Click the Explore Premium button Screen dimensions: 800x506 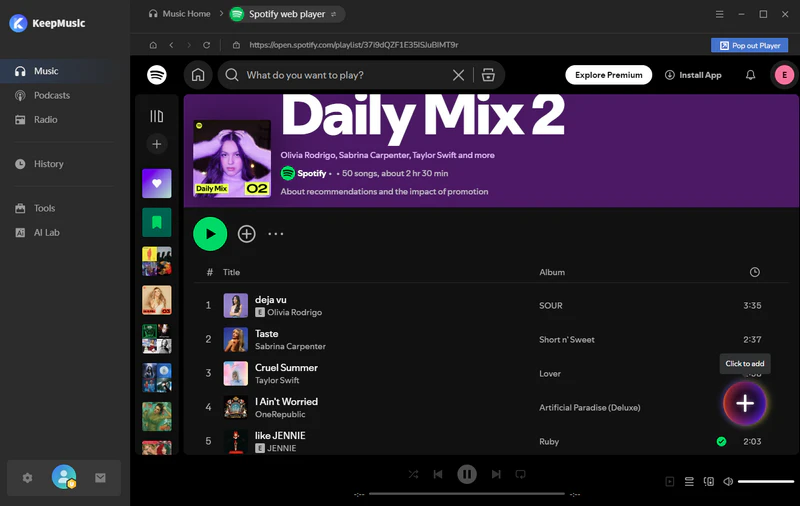[x=608, y=75]
